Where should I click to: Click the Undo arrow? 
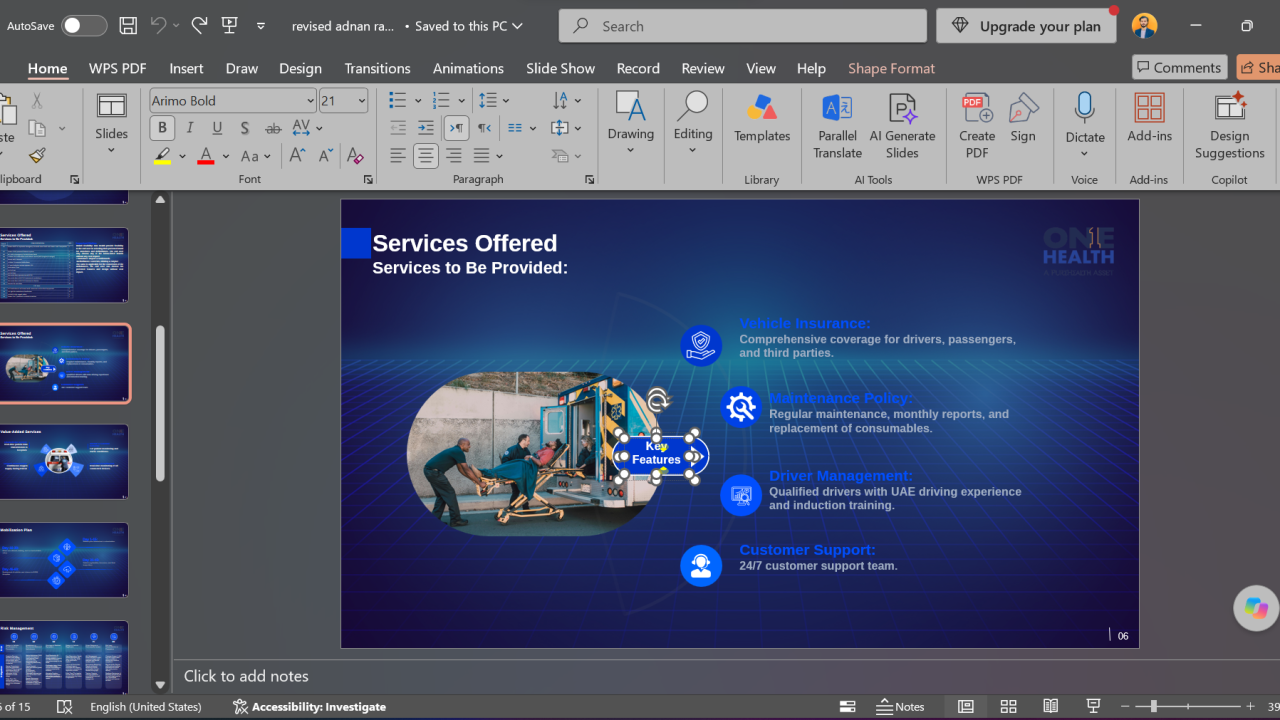pyautogui.click(x=158, y=26)
